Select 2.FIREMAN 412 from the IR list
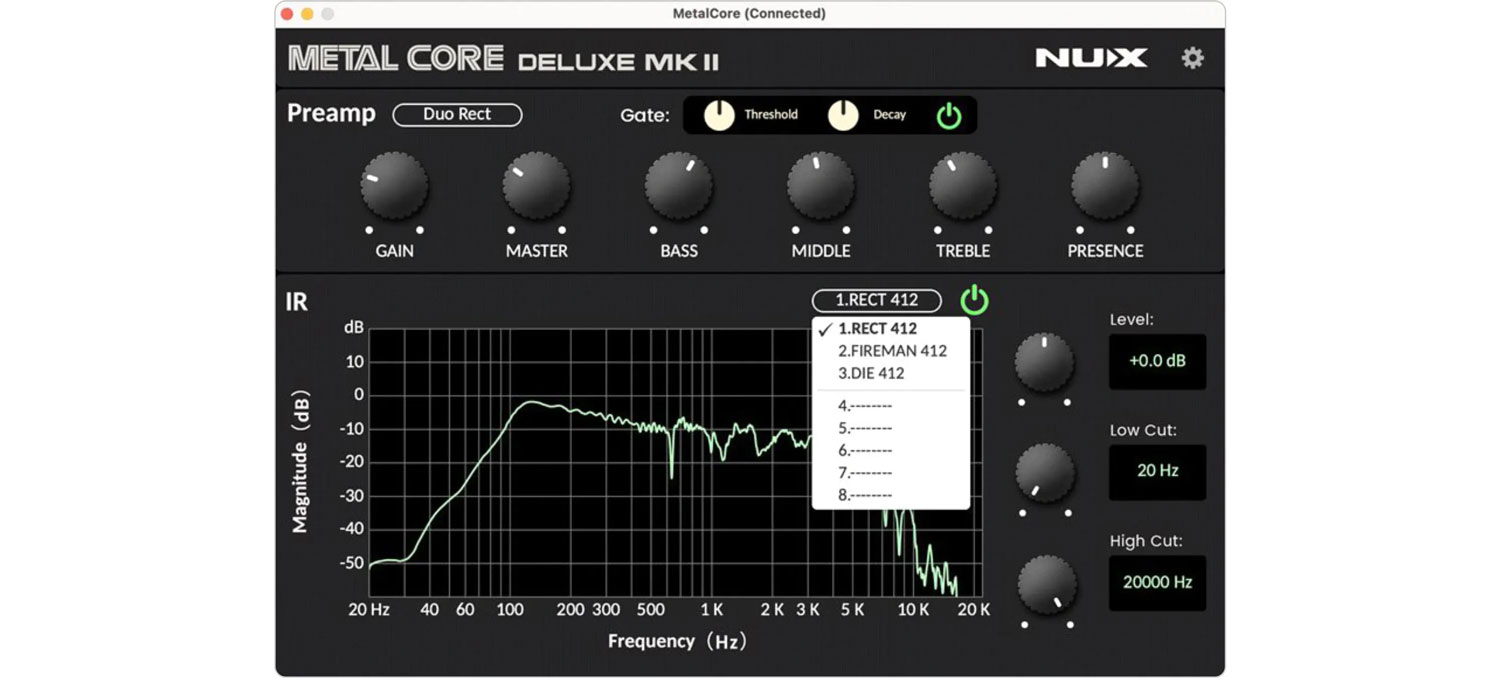Viewport: 1500px width, 678px height. tap(892, 351)
